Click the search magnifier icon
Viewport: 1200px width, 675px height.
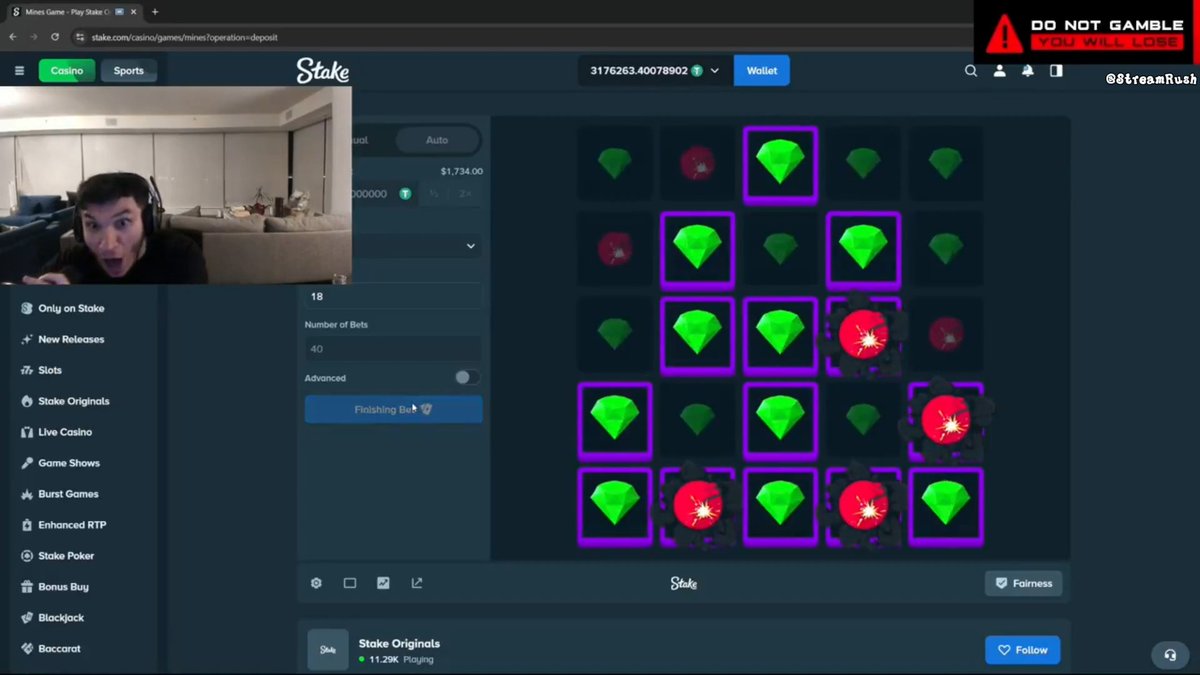click(x=970, y=71)
